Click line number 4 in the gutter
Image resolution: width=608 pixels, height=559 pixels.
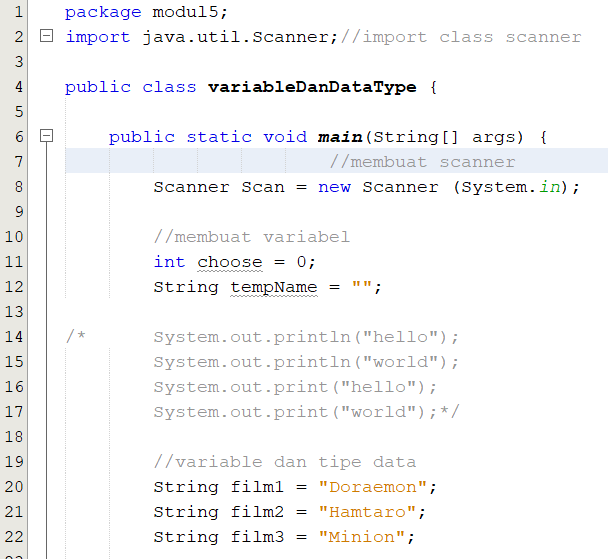(19, 87)
